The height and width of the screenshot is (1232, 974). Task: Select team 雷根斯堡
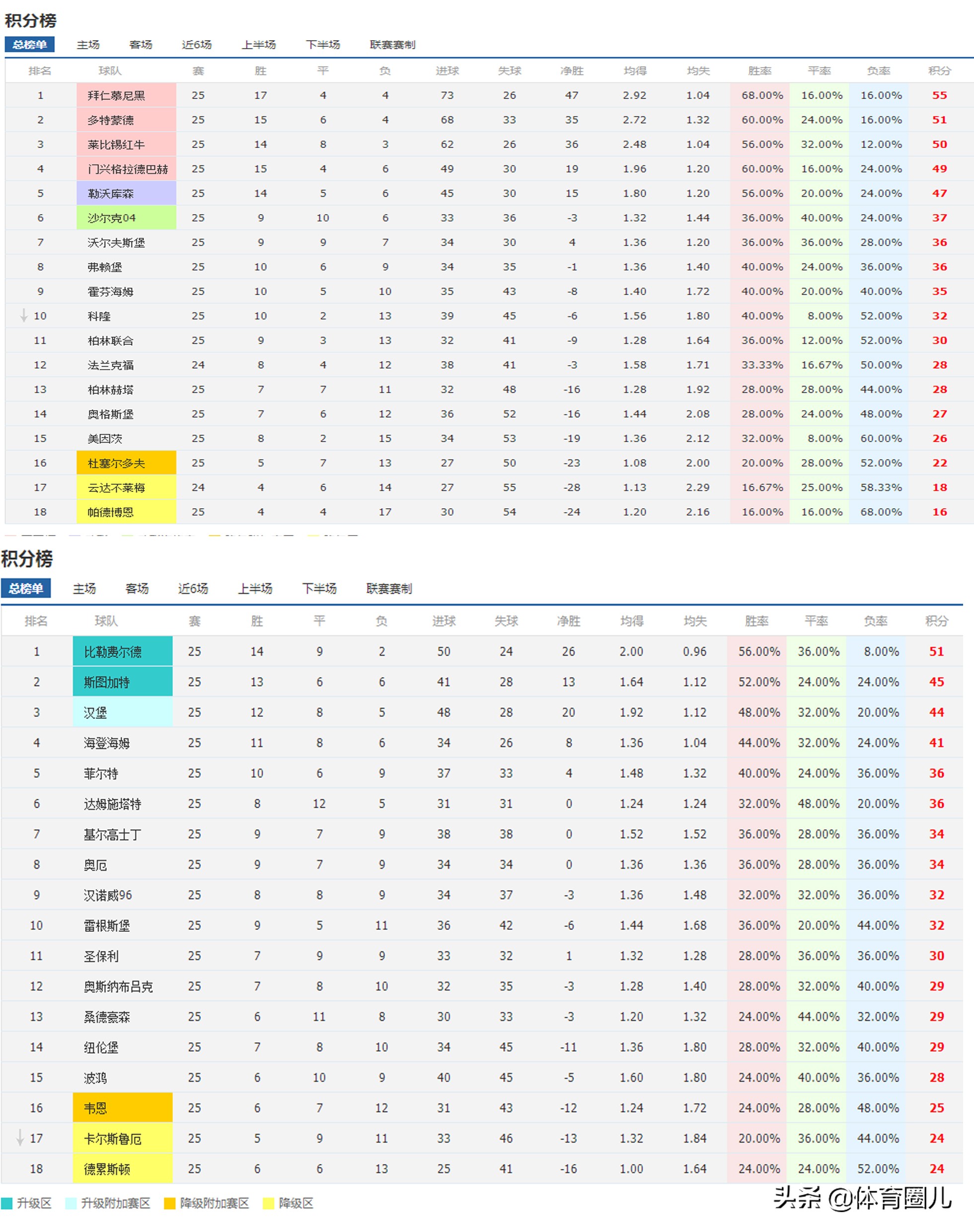[107, 925]
